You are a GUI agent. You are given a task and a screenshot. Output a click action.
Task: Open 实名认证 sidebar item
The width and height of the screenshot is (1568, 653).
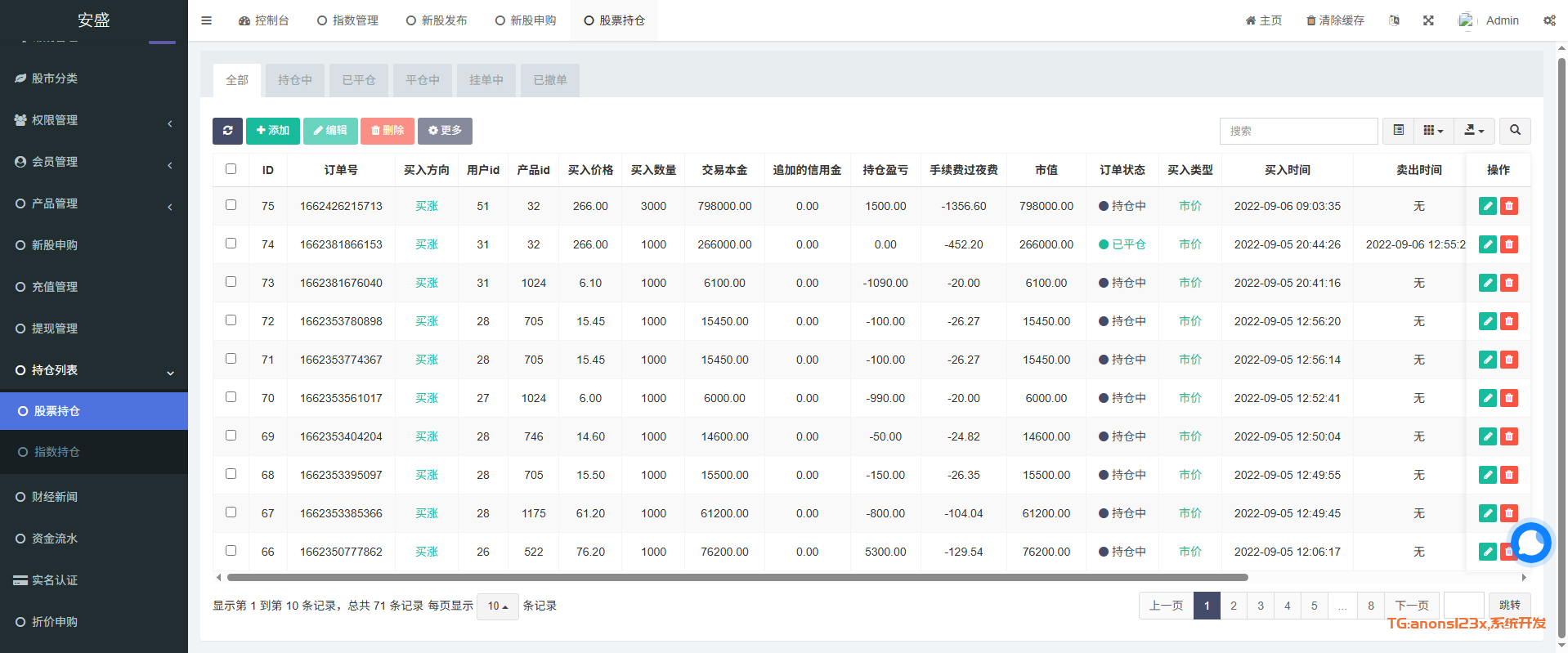(x=94, y=580)
